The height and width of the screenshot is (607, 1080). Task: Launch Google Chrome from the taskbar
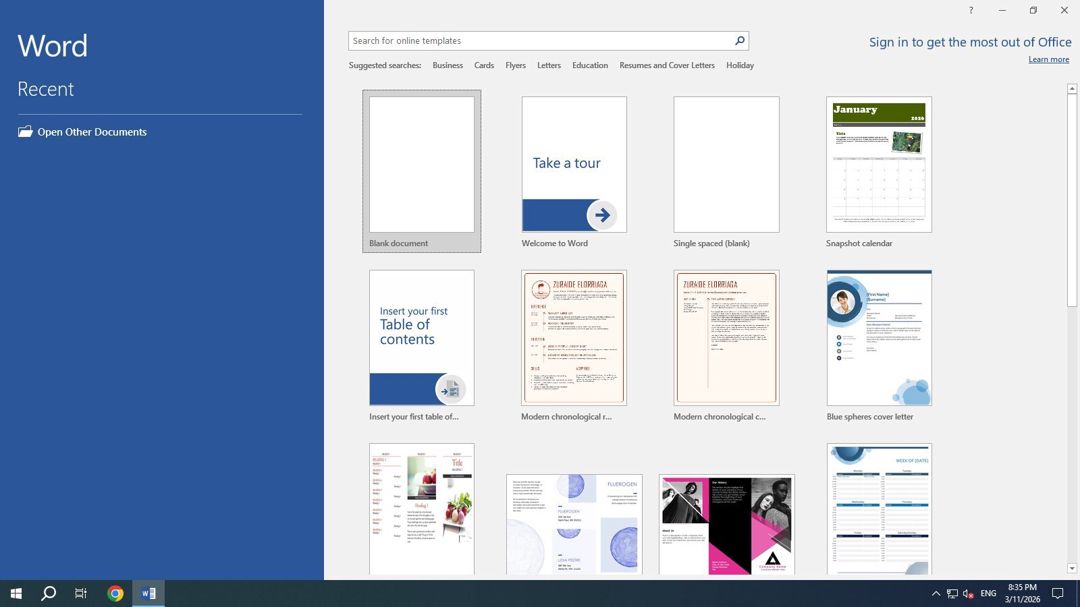point(115,593)
